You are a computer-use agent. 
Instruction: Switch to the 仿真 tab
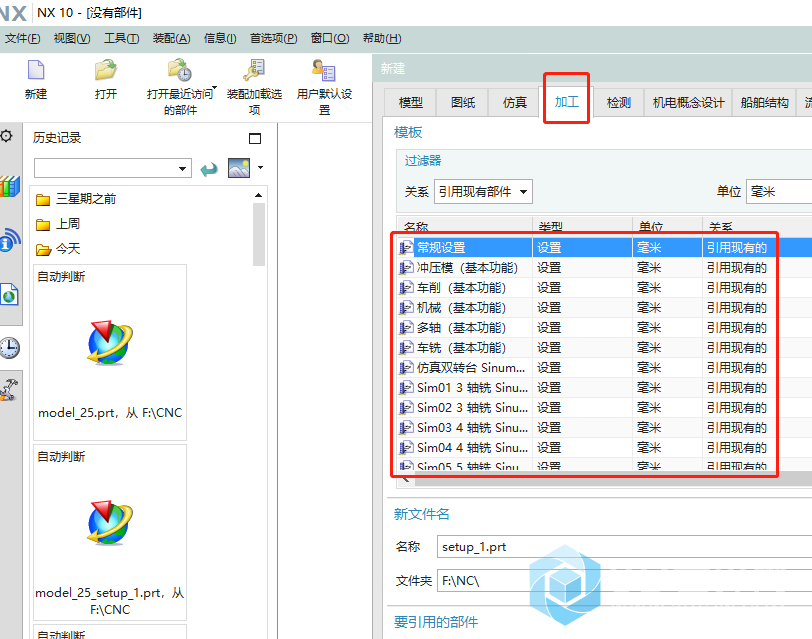[x=515, y=103]
